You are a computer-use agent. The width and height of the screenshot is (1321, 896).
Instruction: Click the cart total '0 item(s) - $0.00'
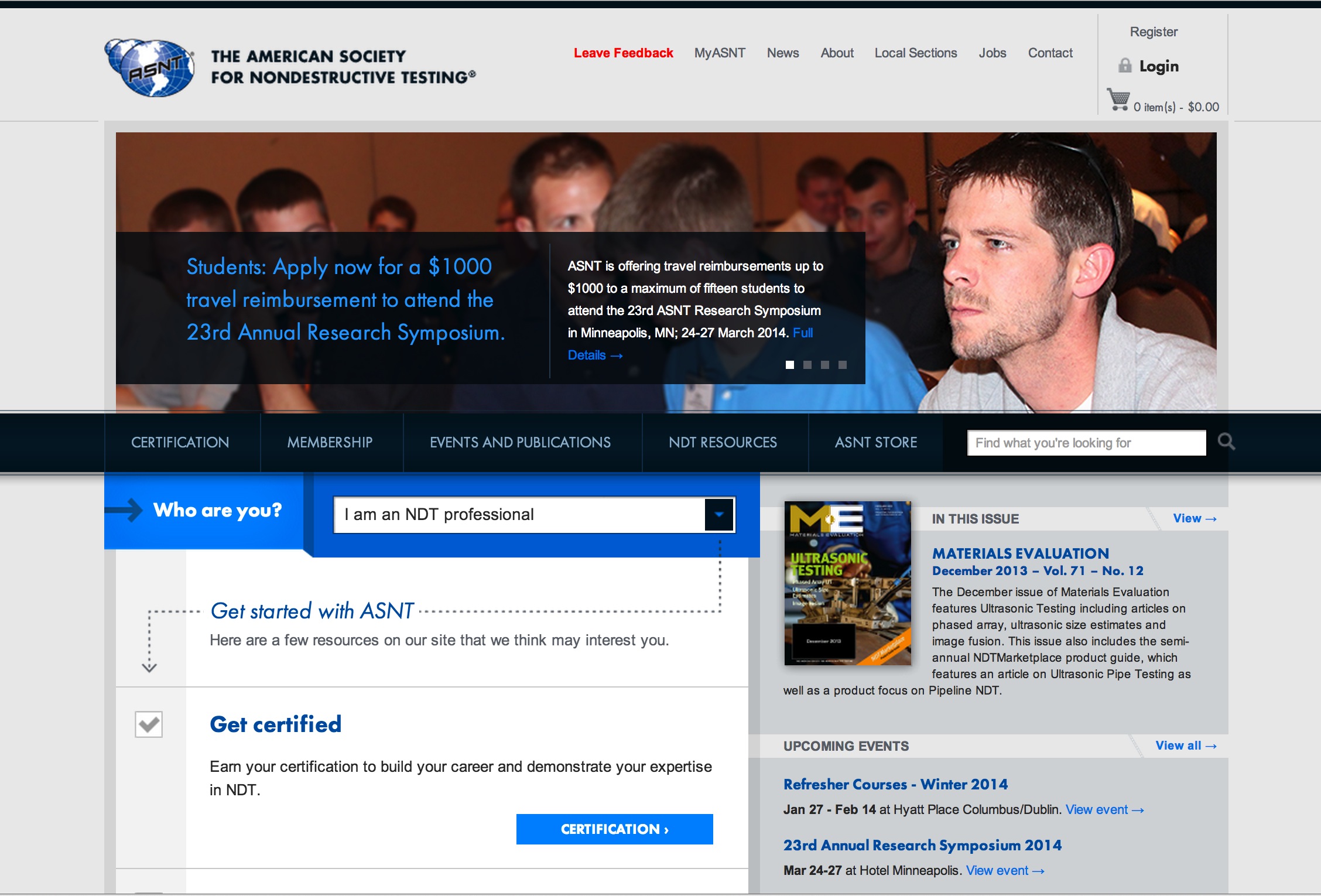[1176, 107]
